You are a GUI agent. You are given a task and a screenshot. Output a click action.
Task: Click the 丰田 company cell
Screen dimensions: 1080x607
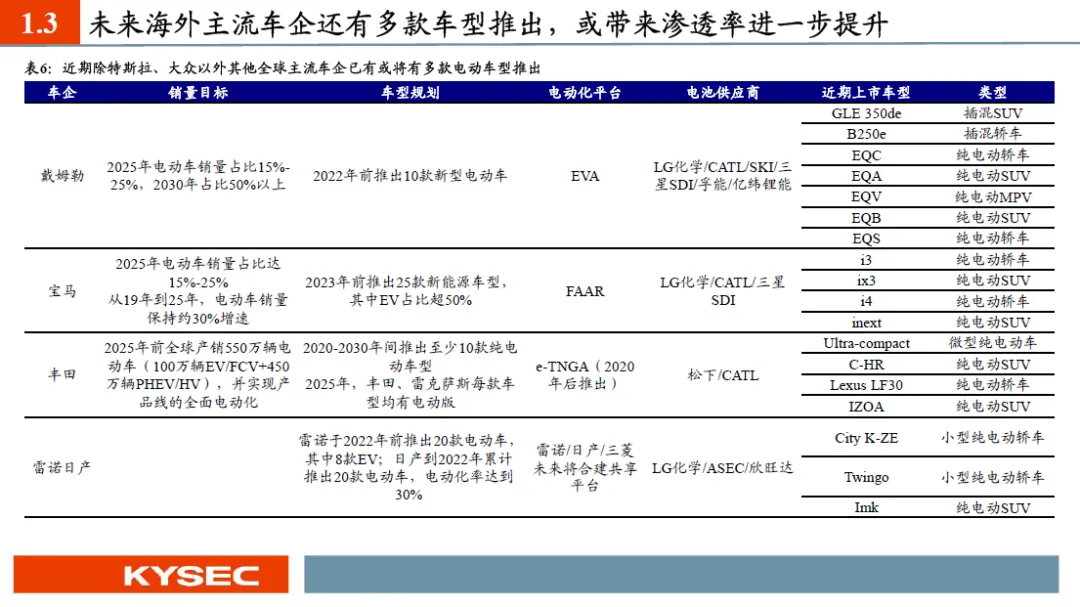coord(62,375)
